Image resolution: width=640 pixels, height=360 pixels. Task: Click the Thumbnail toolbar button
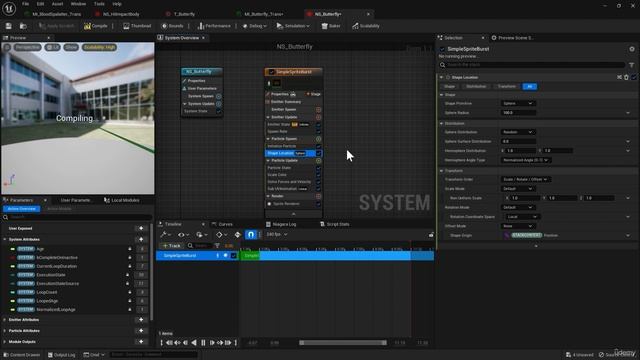(x=137, y=26)
